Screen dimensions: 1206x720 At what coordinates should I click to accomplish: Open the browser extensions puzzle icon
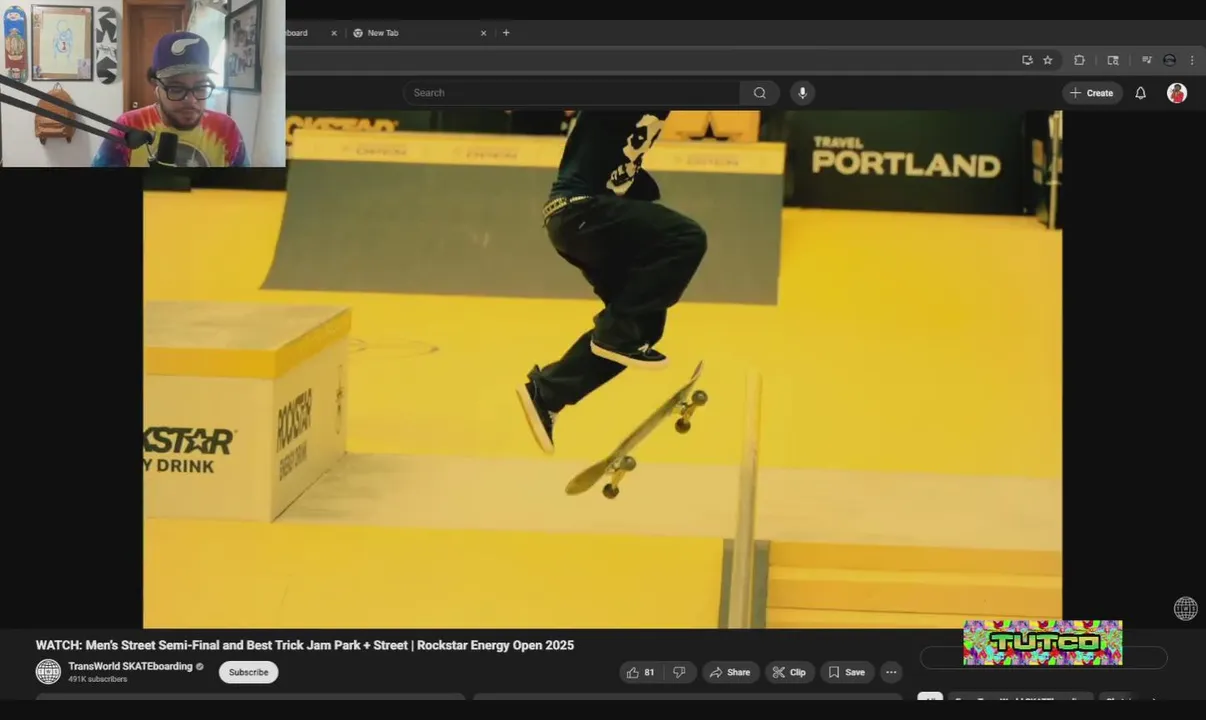tap(1079, 60)
